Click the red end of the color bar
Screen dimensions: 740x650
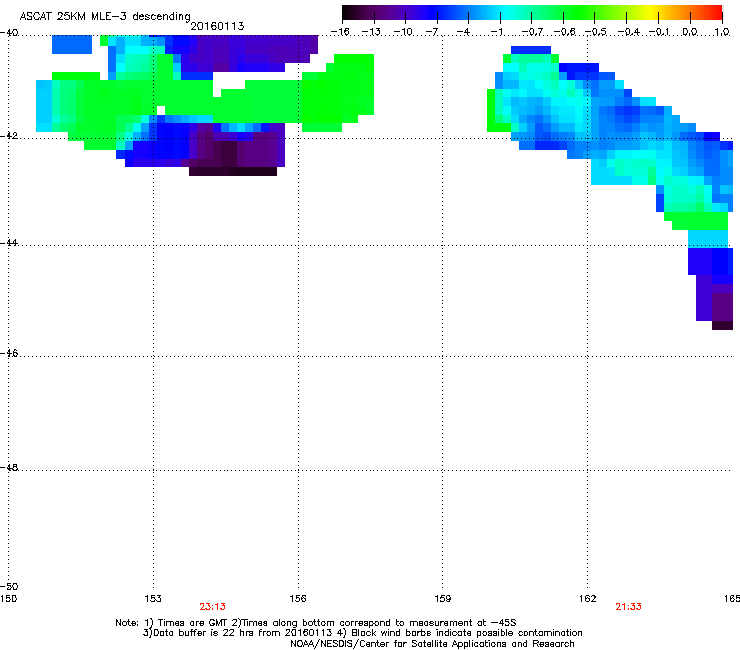coord(716,13)
